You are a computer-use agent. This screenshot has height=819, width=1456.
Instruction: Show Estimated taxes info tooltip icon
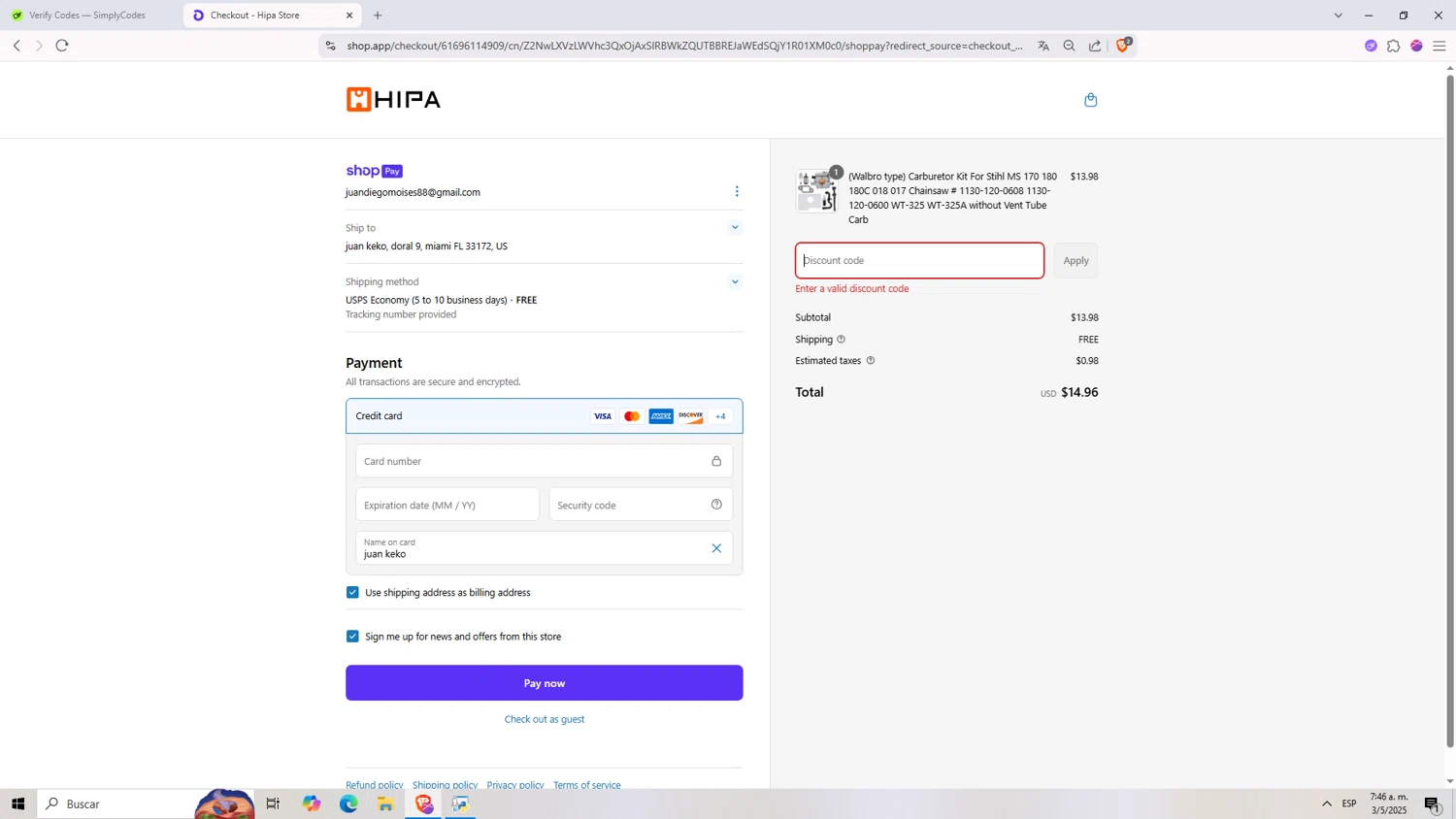[870, 361]
